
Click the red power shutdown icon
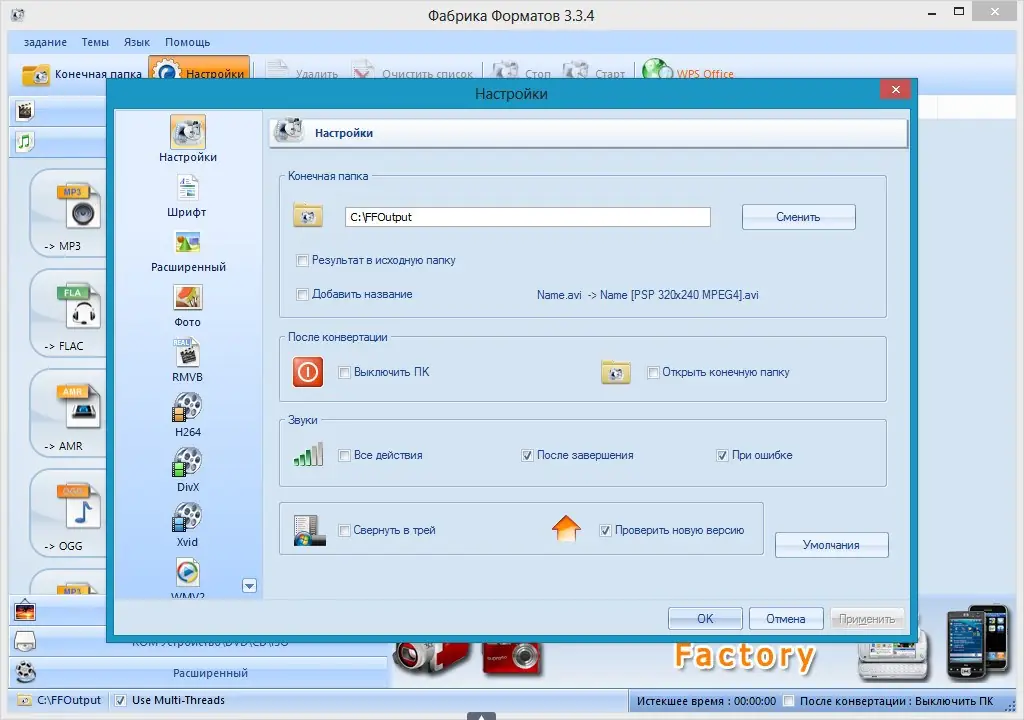(308, 372)
